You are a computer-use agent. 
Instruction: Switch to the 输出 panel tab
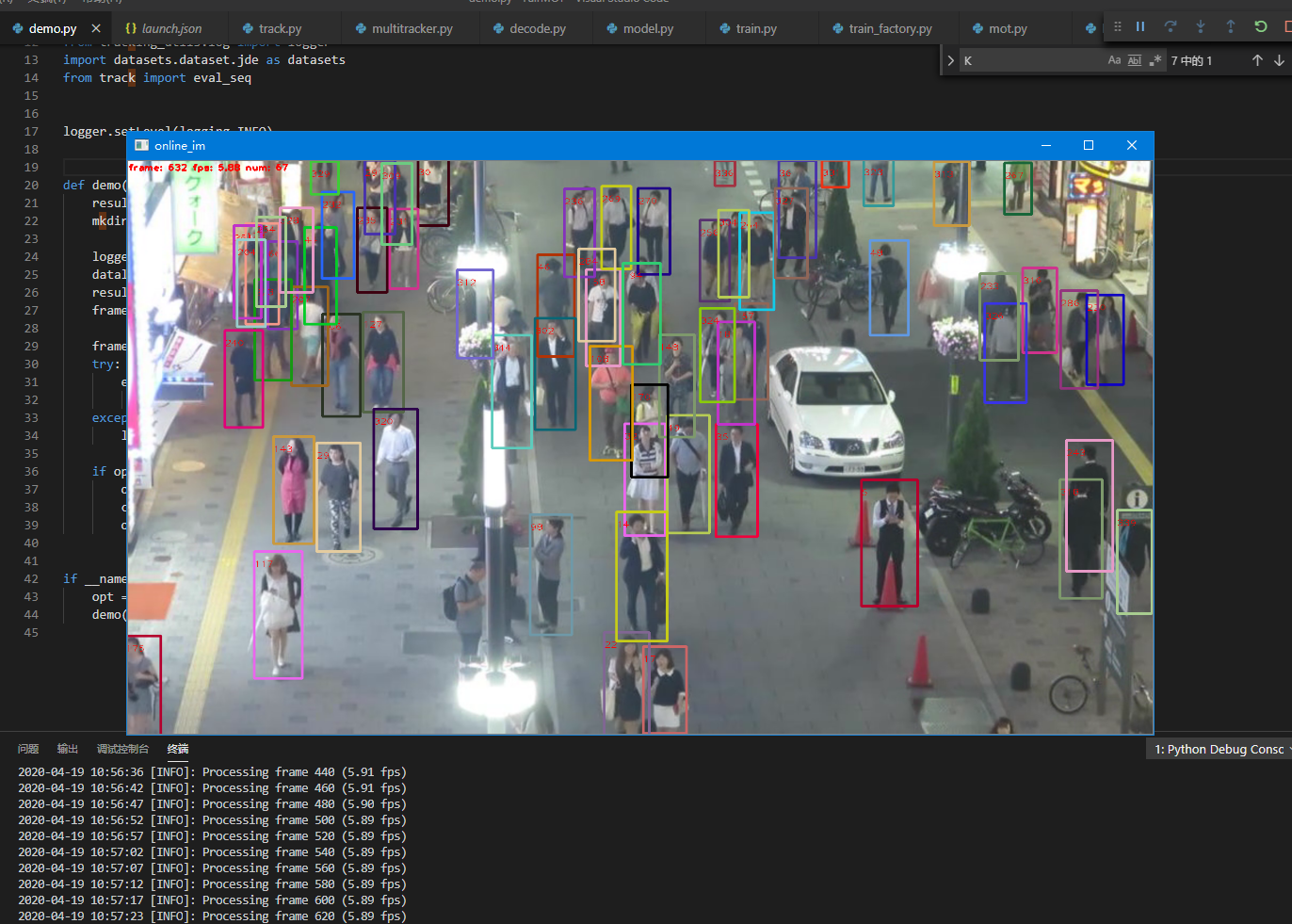point(66,748)
